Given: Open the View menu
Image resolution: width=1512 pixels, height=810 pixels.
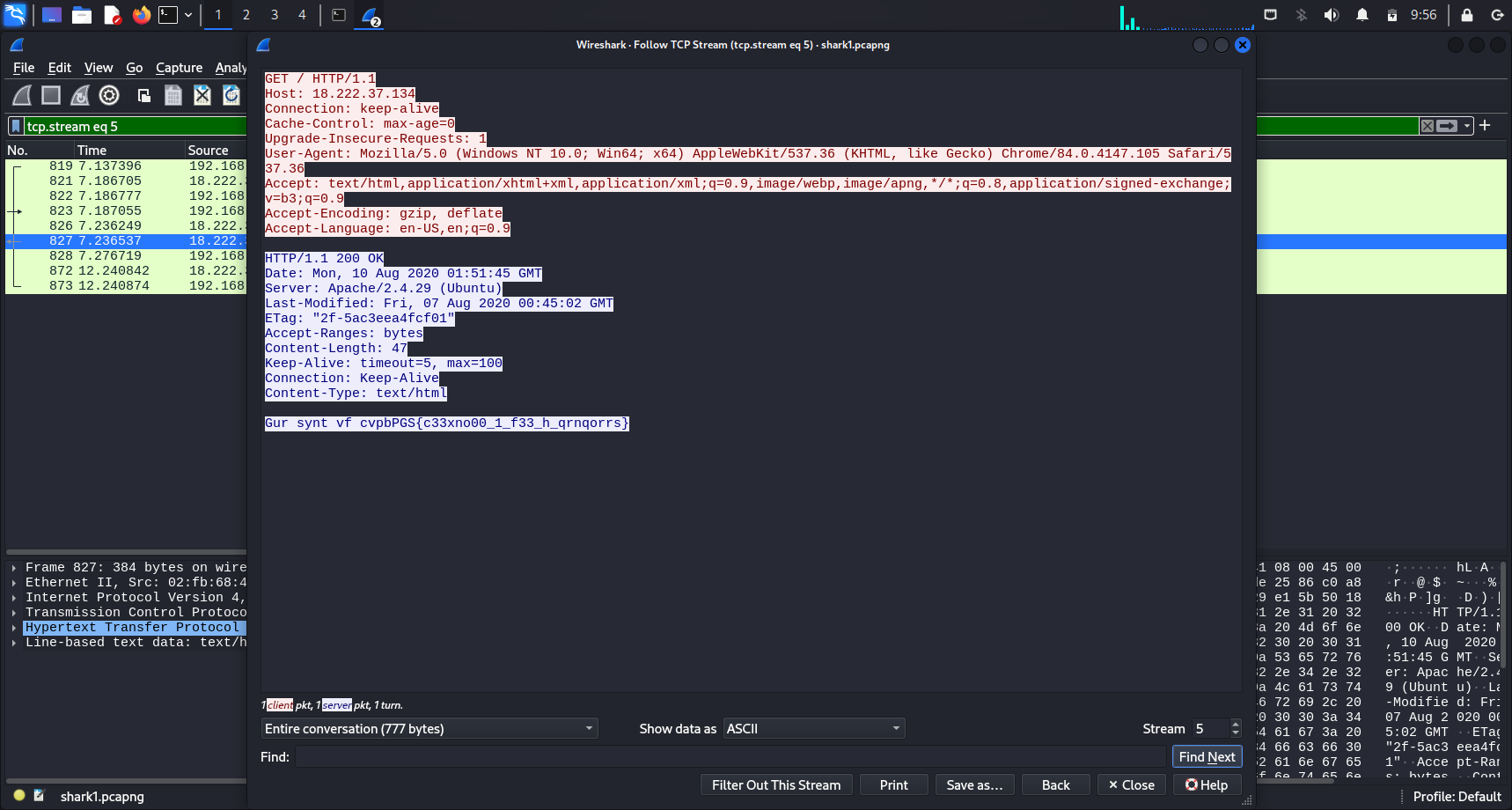Looking at the screenshot, I should coord(98,68).
